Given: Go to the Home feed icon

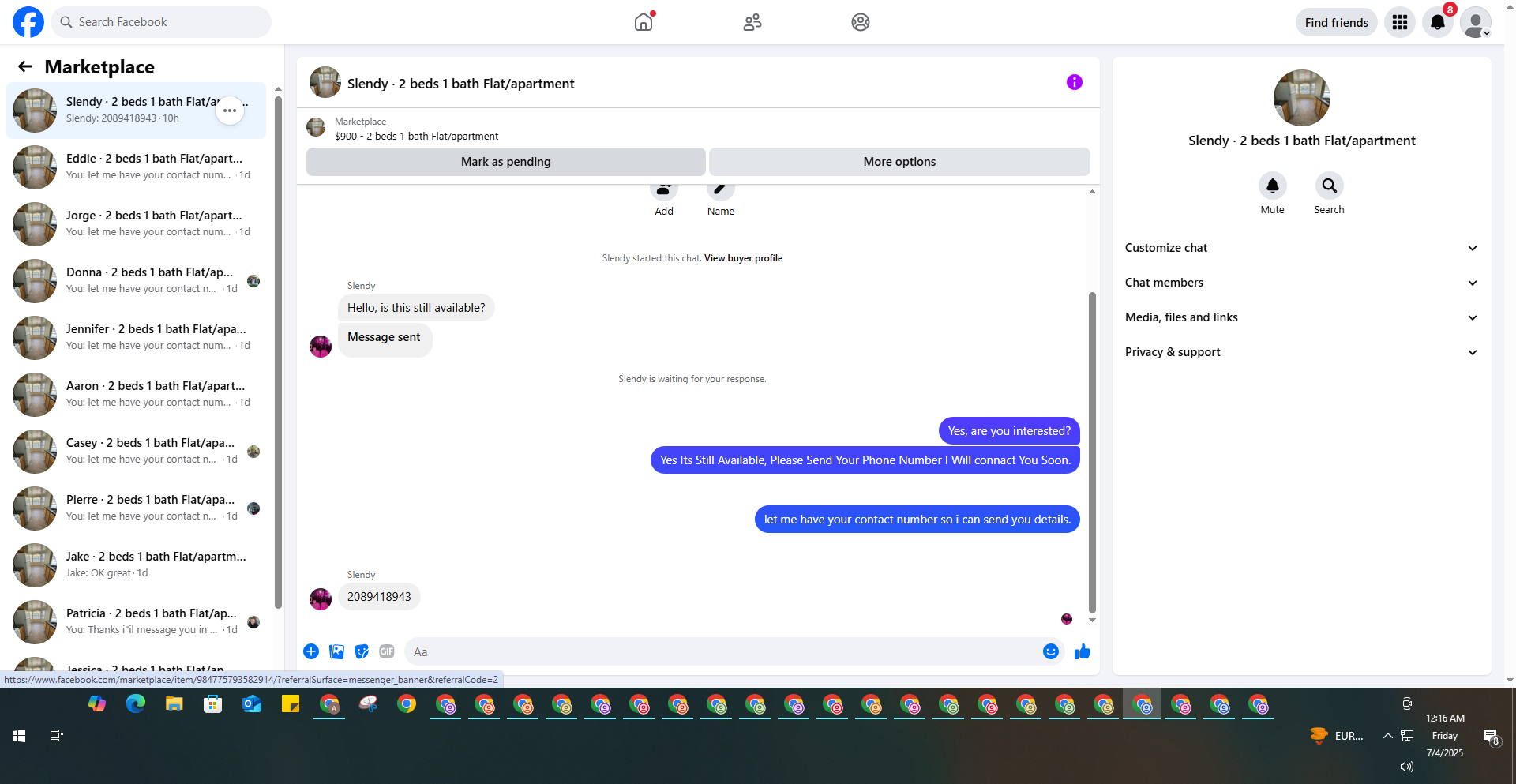Looking at the screenshot, I should 644,22.
